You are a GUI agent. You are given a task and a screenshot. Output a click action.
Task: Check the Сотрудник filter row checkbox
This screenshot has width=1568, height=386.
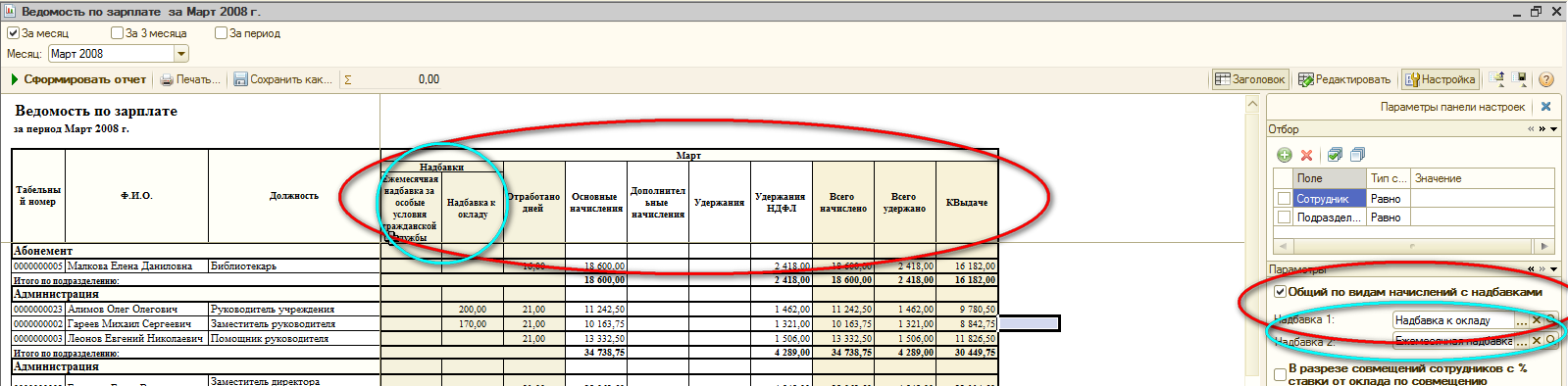click(1284, 199)
